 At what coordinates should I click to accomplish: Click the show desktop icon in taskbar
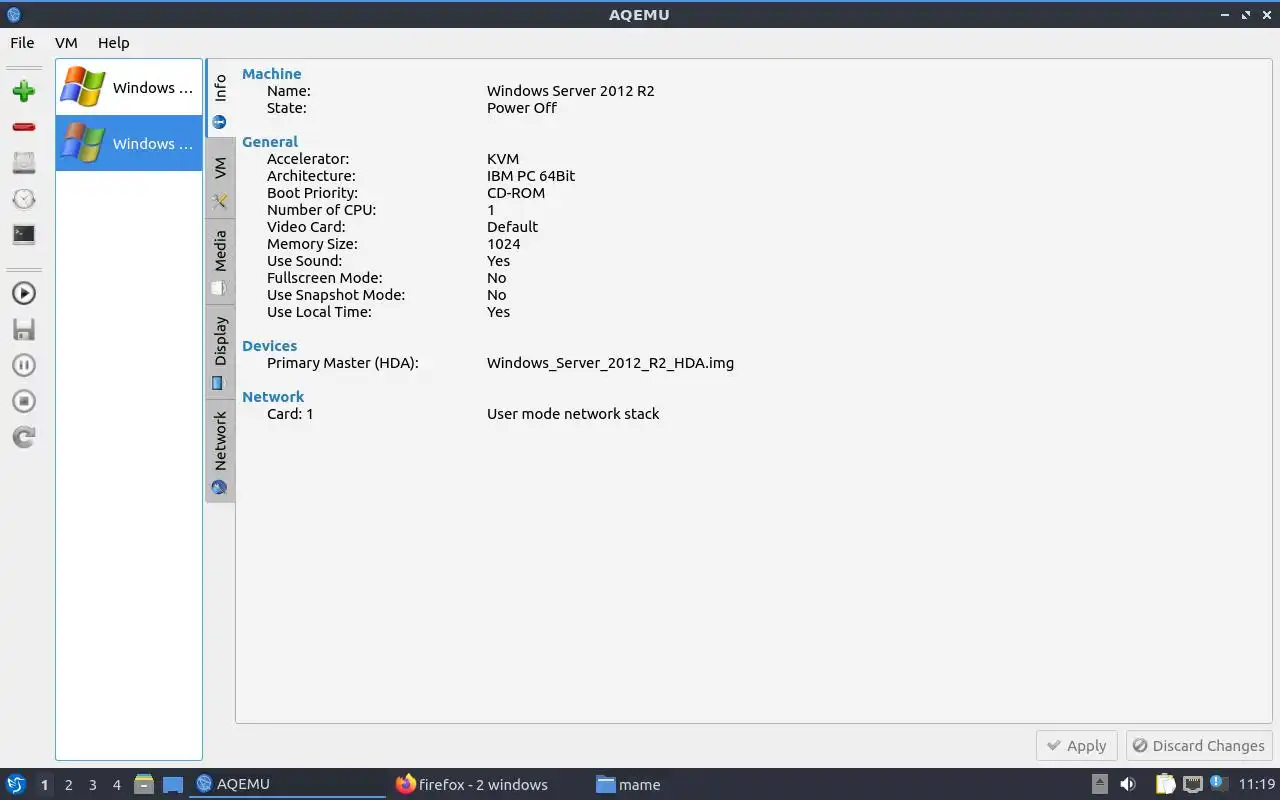coord(173,784)
